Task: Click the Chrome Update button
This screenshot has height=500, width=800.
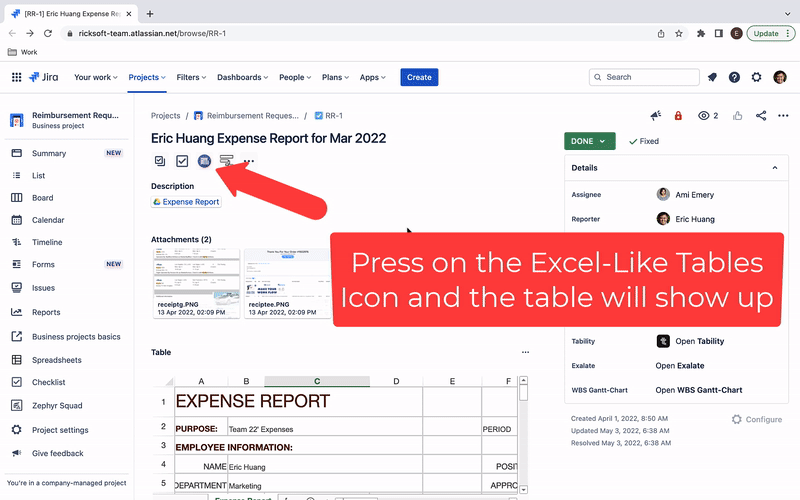Action: [x=771, y=34]
